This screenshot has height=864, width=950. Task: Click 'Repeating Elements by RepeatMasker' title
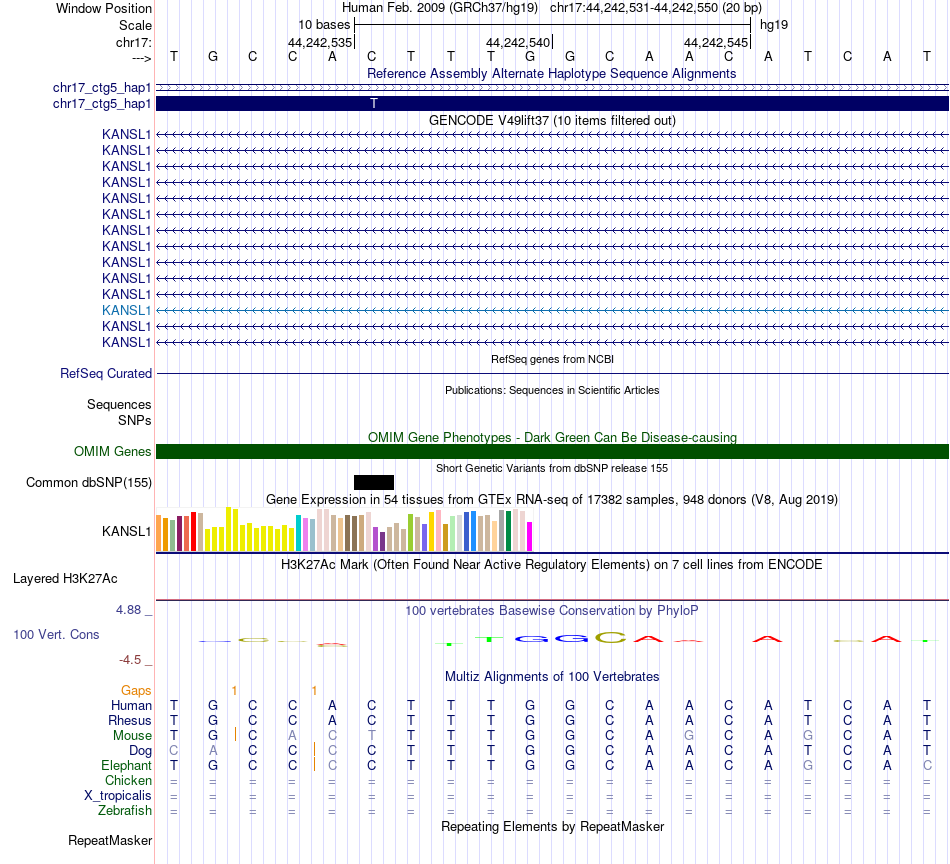point(553,826)
